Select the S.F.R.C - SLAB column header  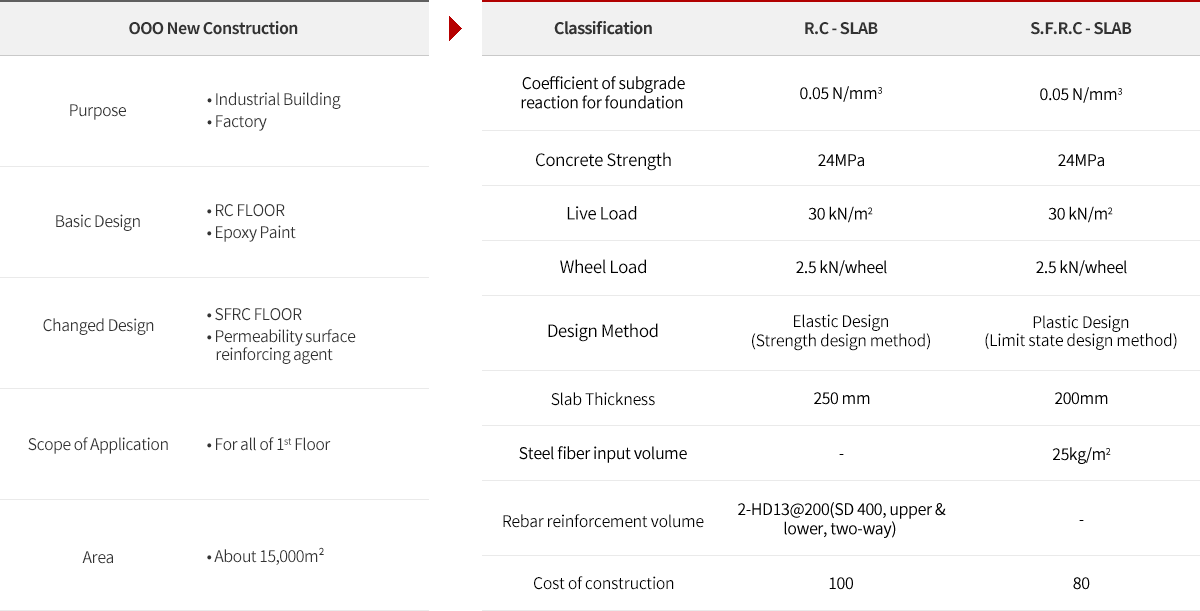(1081, 28)
